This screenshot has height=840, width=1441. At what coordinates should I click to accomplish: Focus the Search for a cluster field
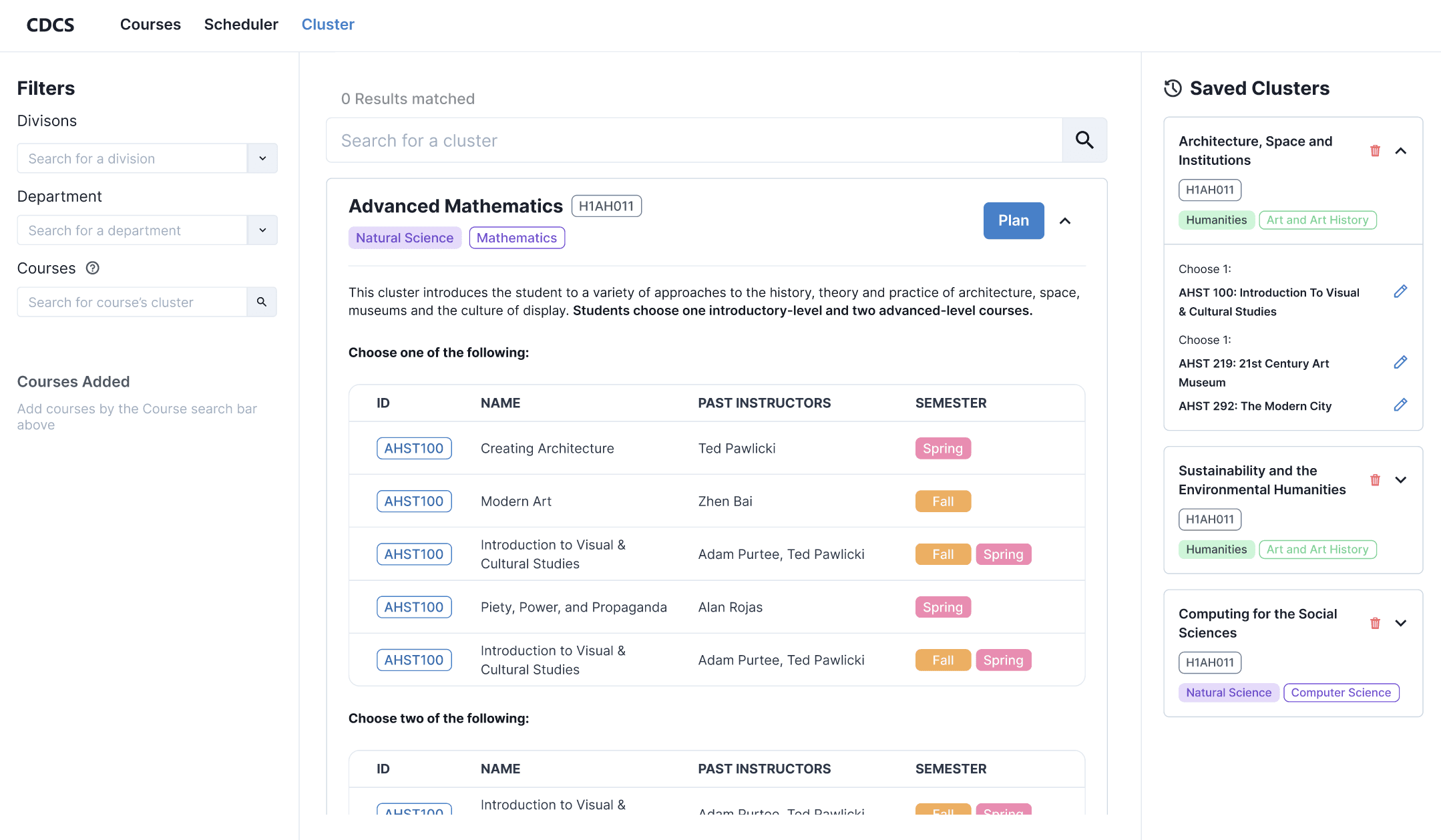point(694,140)
